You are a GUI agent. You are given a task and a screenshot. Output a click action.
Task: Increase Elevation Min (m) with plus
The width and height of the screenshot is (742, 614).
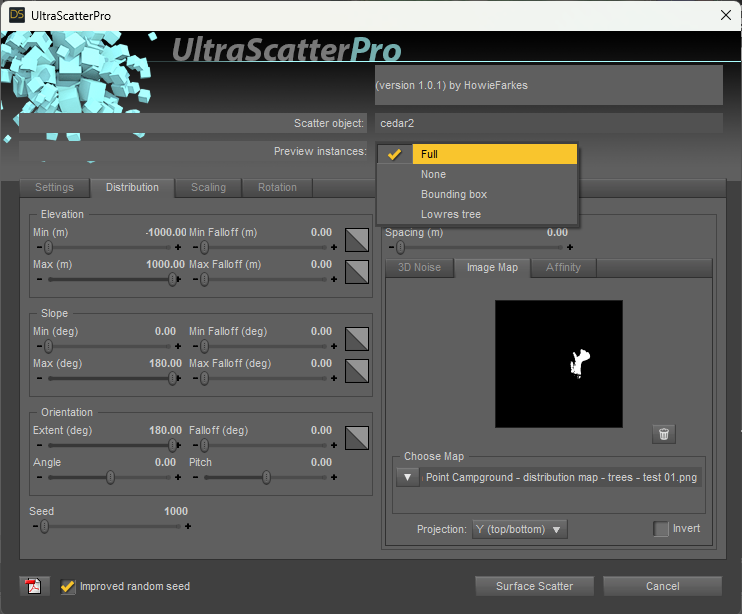pyautogui.click(x=178, y=247)
